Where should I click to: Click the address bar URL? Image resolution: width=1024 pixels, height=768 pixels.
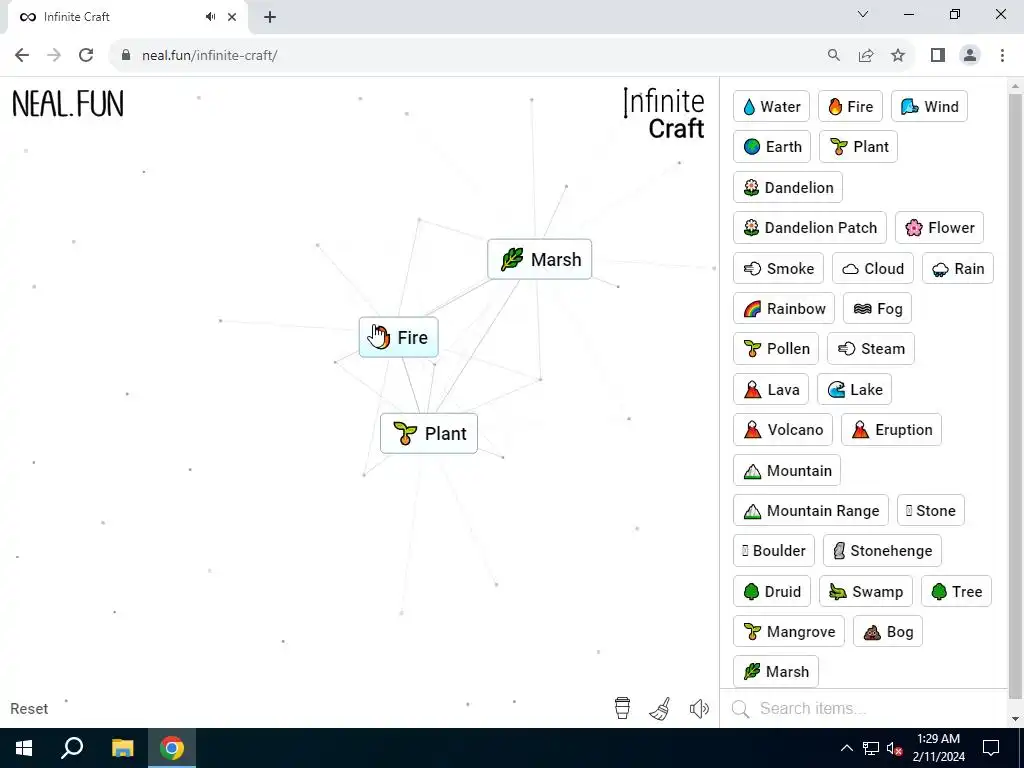[x=210, y=56]
